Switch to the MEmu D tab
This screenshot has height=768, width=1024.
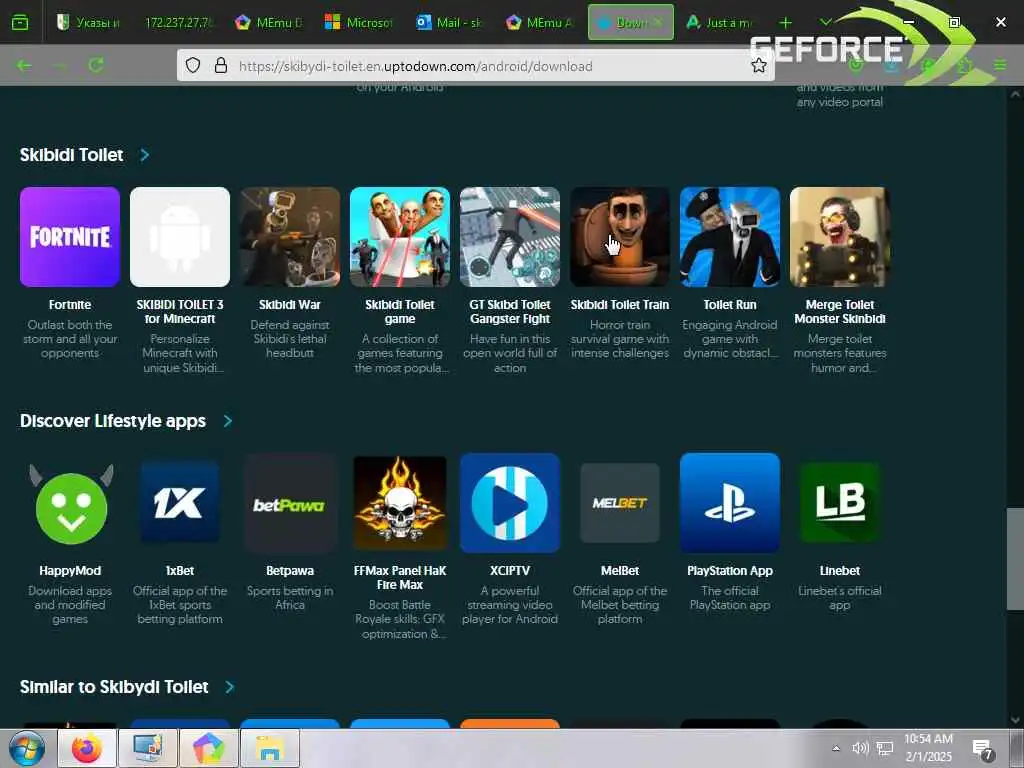tap(268, 22)
